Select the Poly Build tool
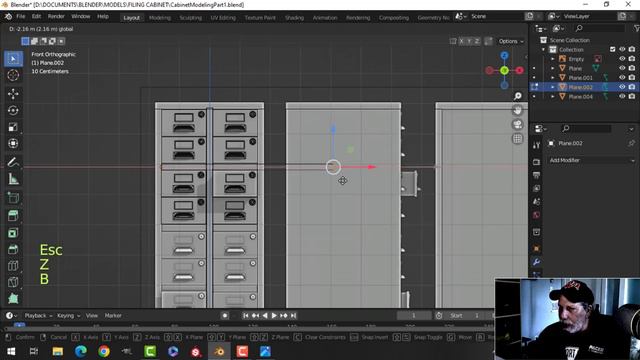 click(13, 298)
